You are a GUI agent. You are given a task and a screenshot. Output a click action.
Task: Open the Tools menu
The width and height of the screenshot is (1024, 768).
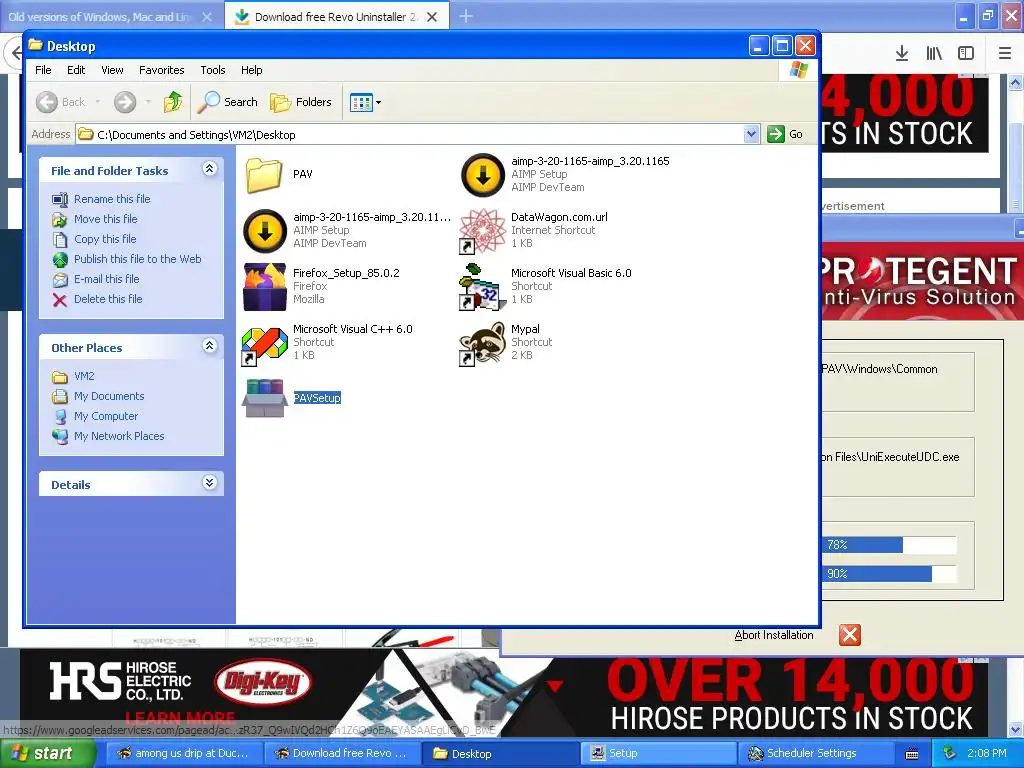[212, 70]
